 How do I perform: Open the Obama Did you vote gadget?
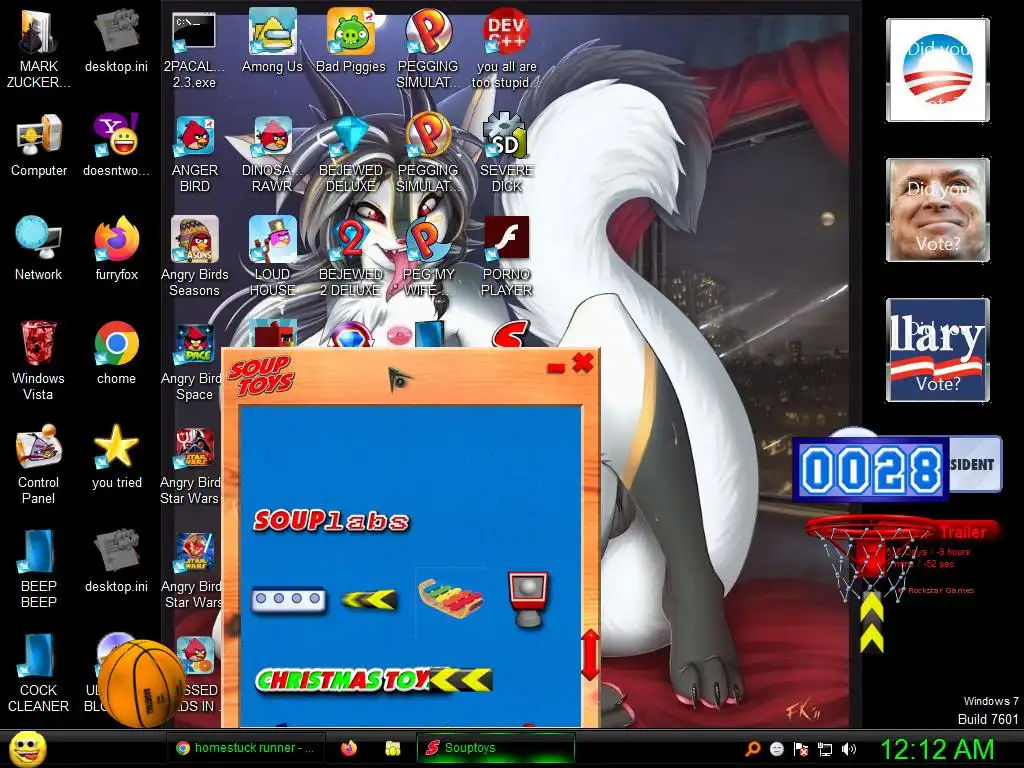(937, 70)
